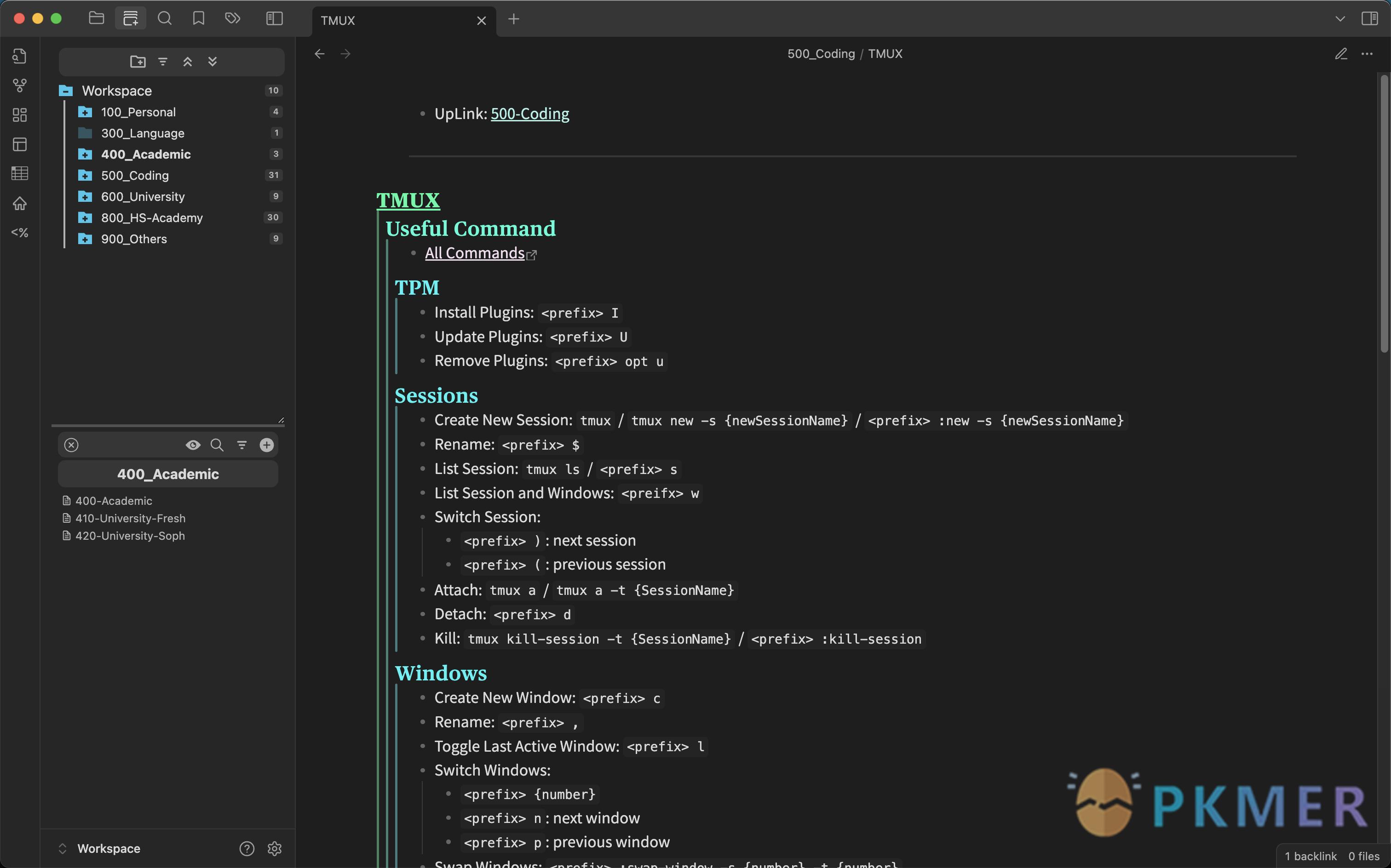
Task: Click the 0 files status item
Action: (1363, 856)
